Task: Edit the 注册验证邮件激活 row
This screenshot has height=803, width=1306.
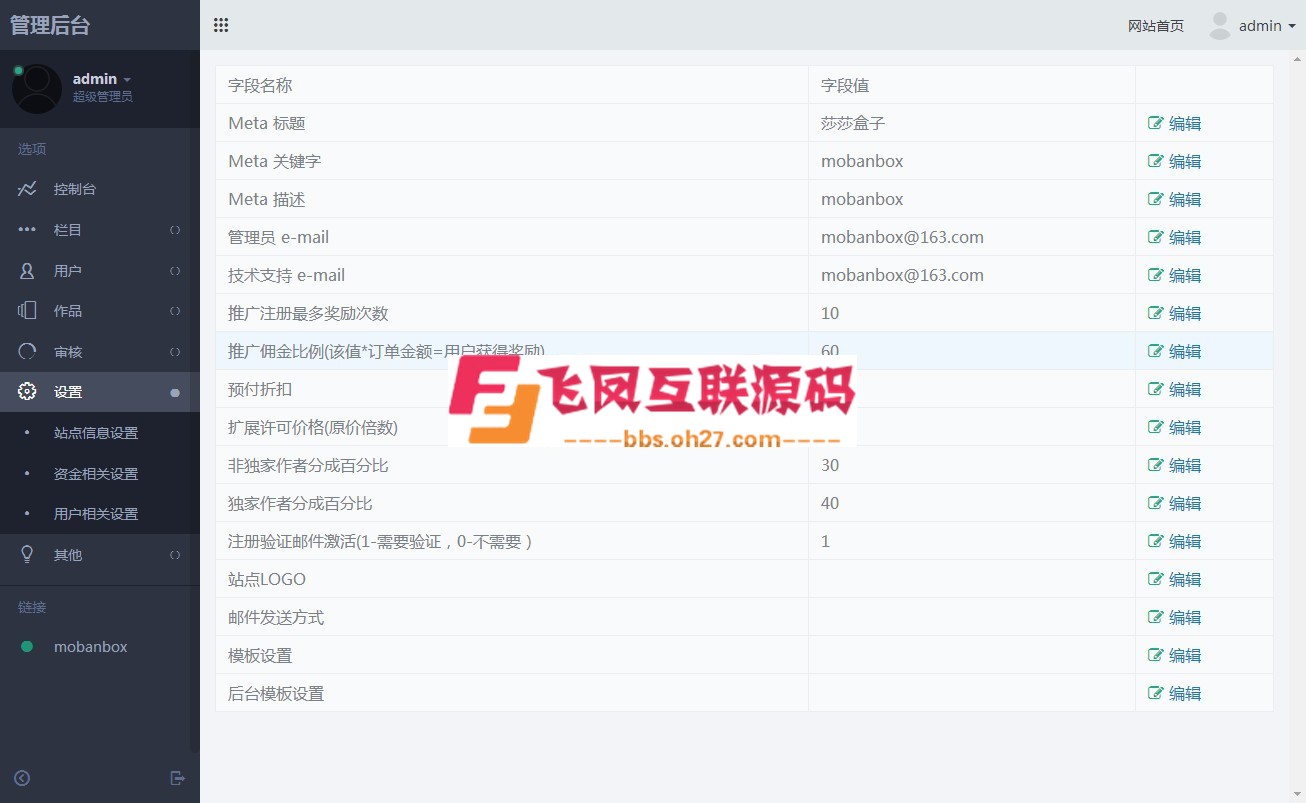Action: [1175, 541]
